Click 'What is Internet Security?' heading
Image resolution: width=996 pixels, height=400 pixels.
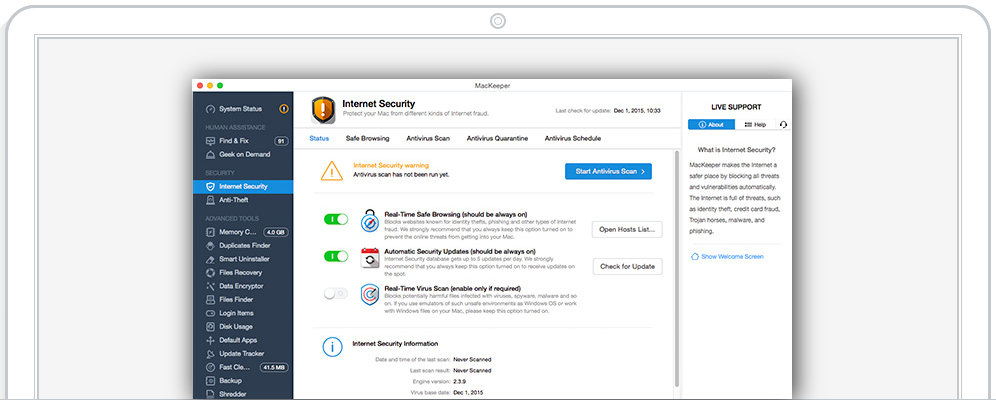736,150
